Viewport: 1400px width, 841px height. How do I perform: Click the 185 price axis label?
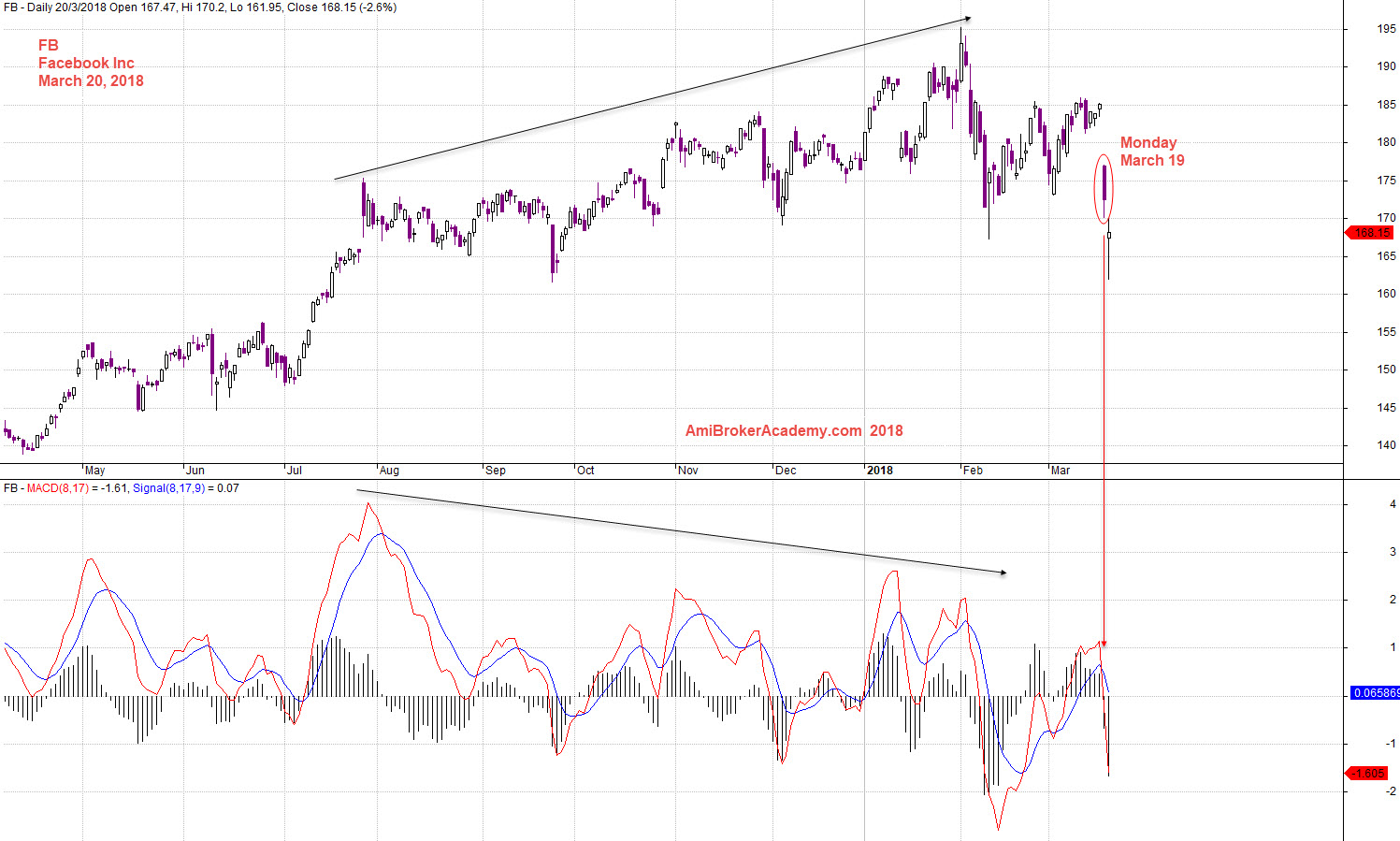[1387, 105]
